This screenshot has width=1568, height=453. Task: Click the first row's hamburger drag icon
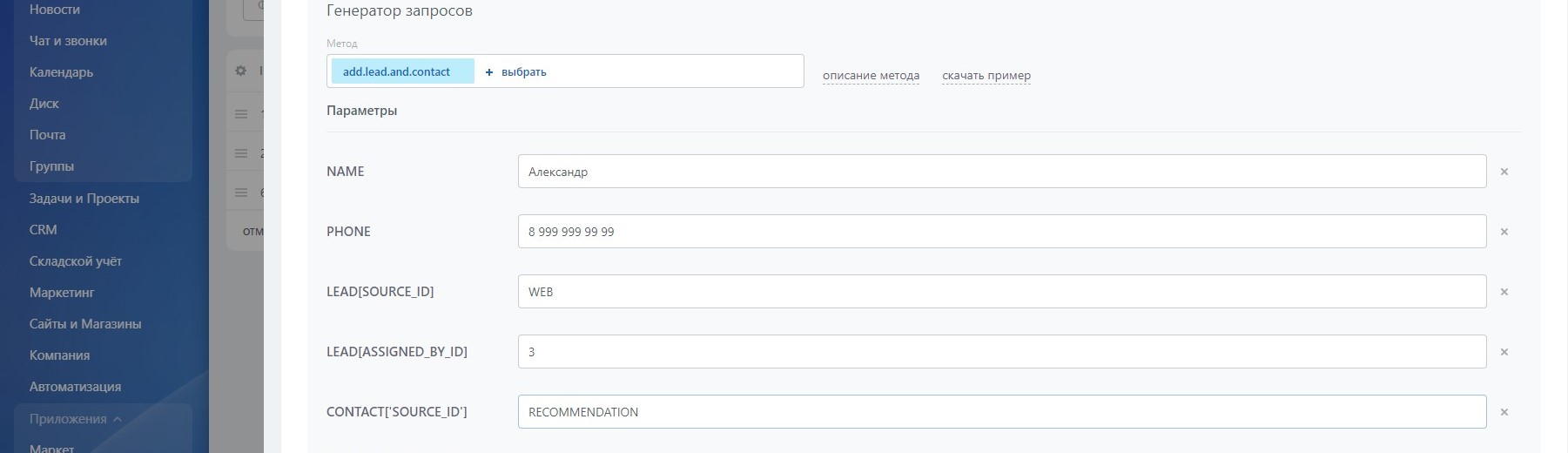click(x=241, y=114)
